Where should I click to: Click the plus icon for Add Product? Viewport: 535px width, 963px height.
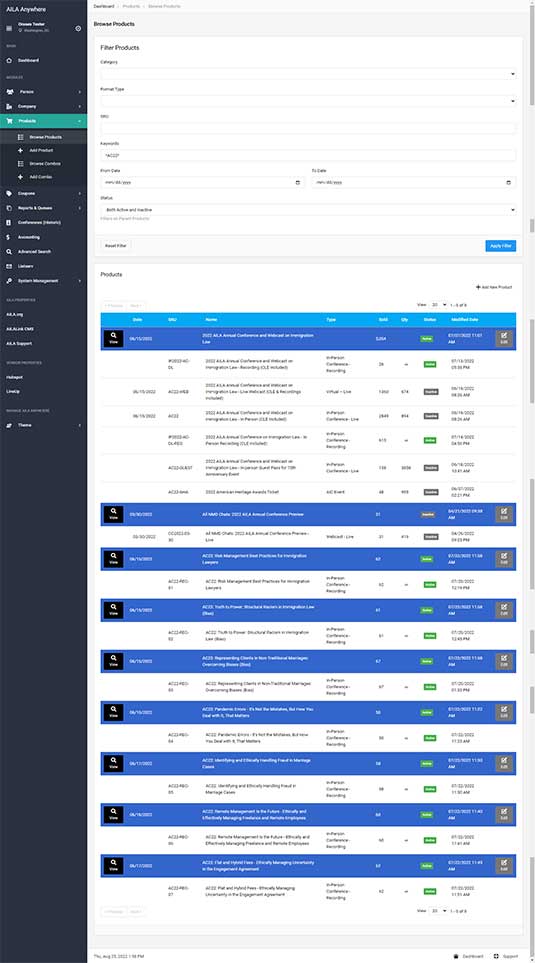(x=21, y=150)
